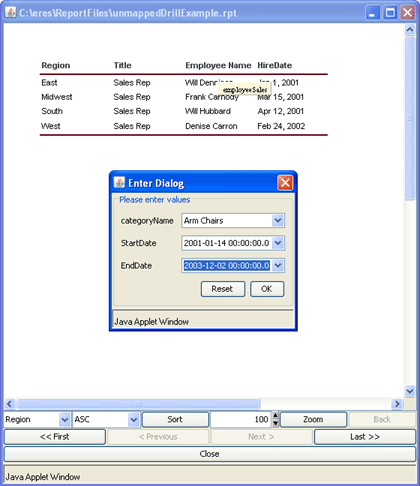
Task: Click the Java icon in report window title bar
Action: (10, 13)
